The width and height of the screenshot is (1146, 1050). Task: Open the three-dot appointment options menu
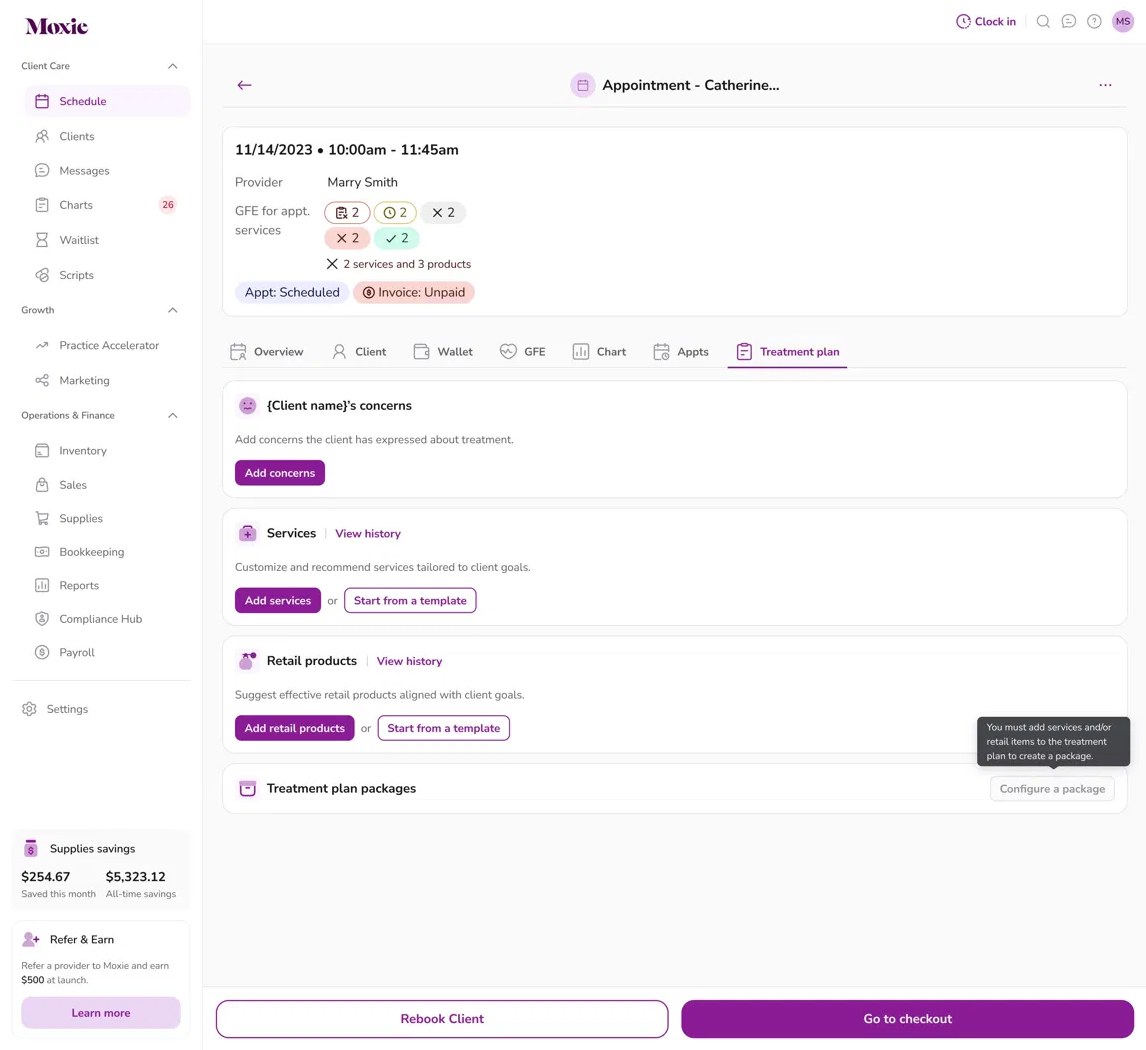click(1105, 85)
